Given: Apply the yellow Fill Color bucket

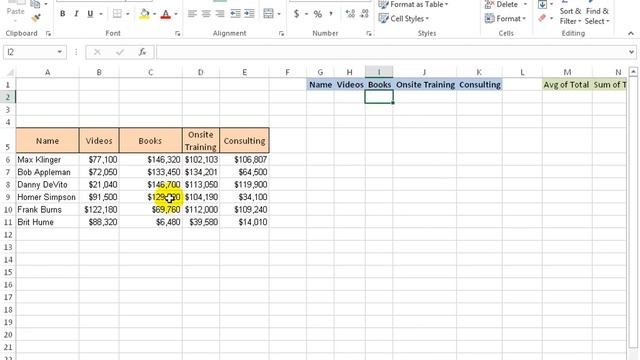Looking at the screenshot, I should tap(144, 14).
